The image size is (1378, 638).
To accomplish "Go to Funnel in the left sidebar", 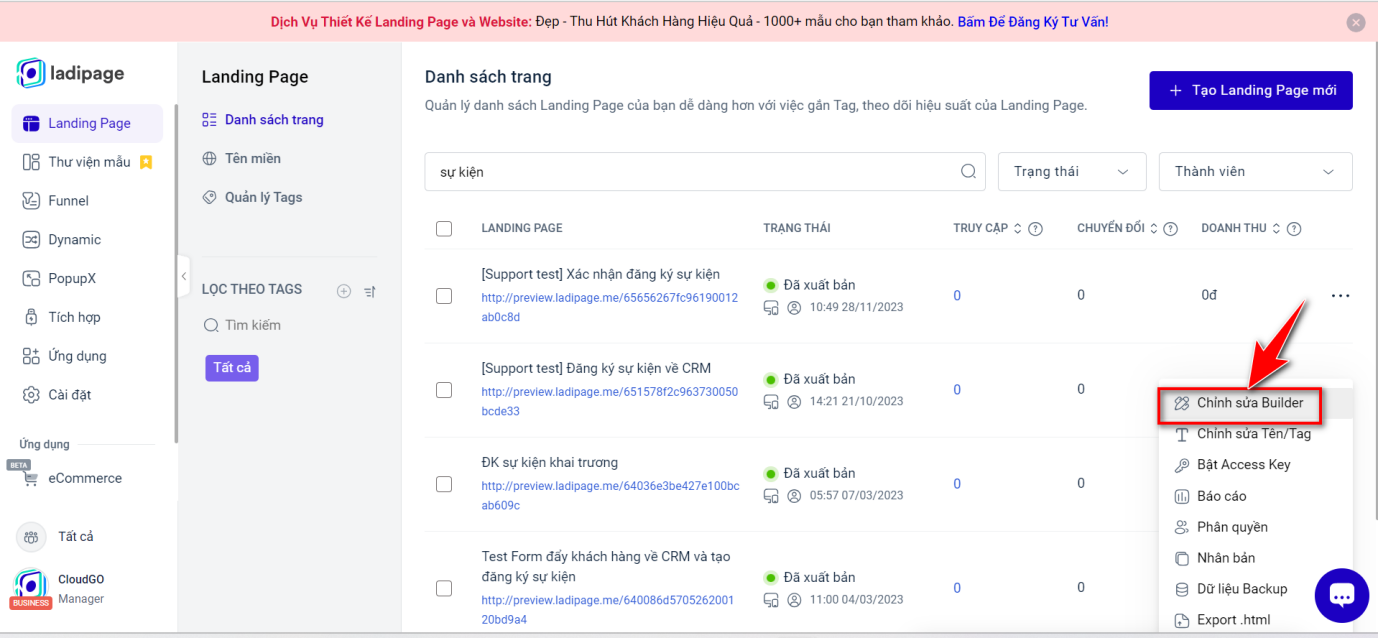I will [68, 201].
